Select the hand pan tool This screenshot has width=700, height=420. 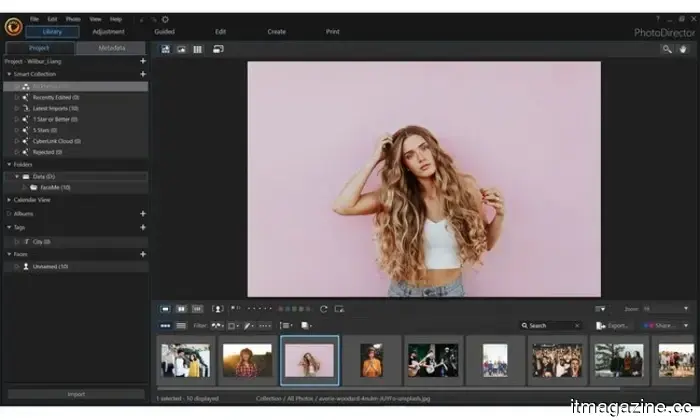[683, 49]
